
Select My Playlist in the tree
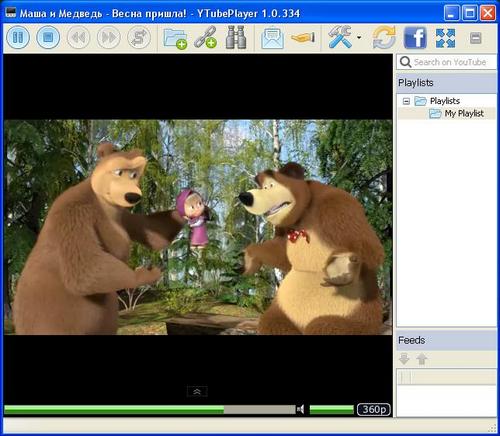pos(464,113)
